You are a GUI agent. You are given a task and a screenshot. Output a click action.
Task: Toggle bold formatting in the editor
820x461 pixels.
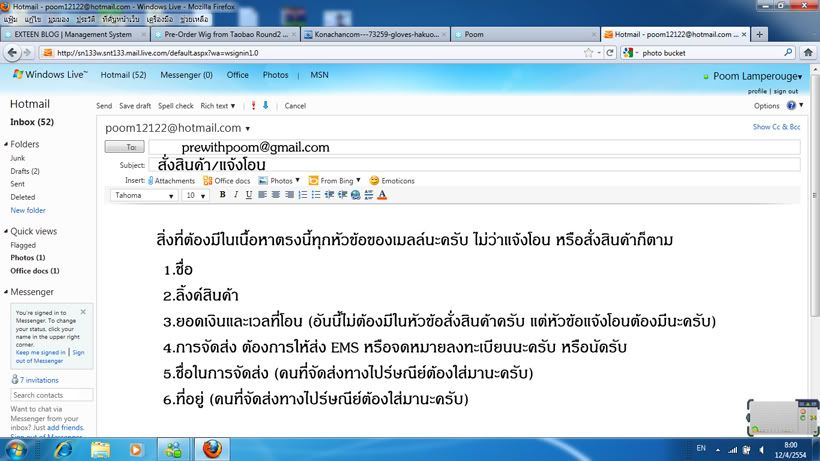point(222,195)
